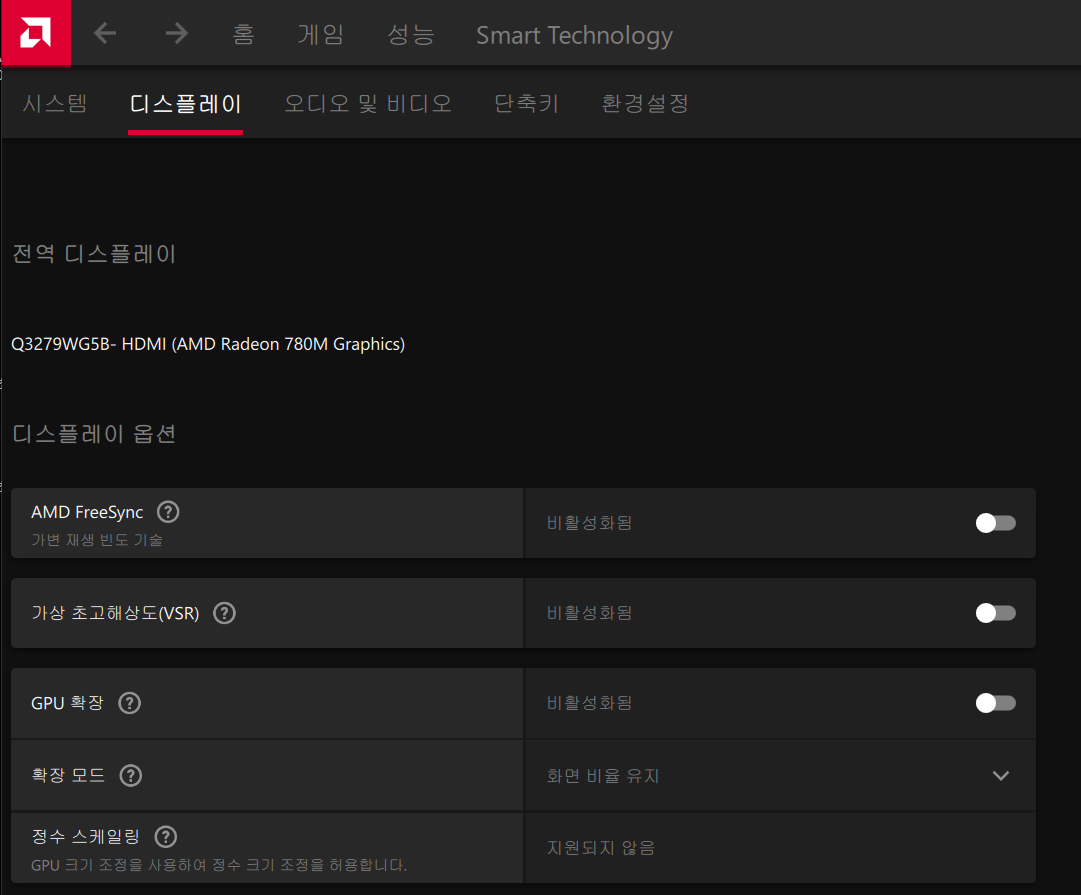Viewport: 1081px width, 895px height.
Task: Click the AMD FreeSync label
Action: [87, 512]
